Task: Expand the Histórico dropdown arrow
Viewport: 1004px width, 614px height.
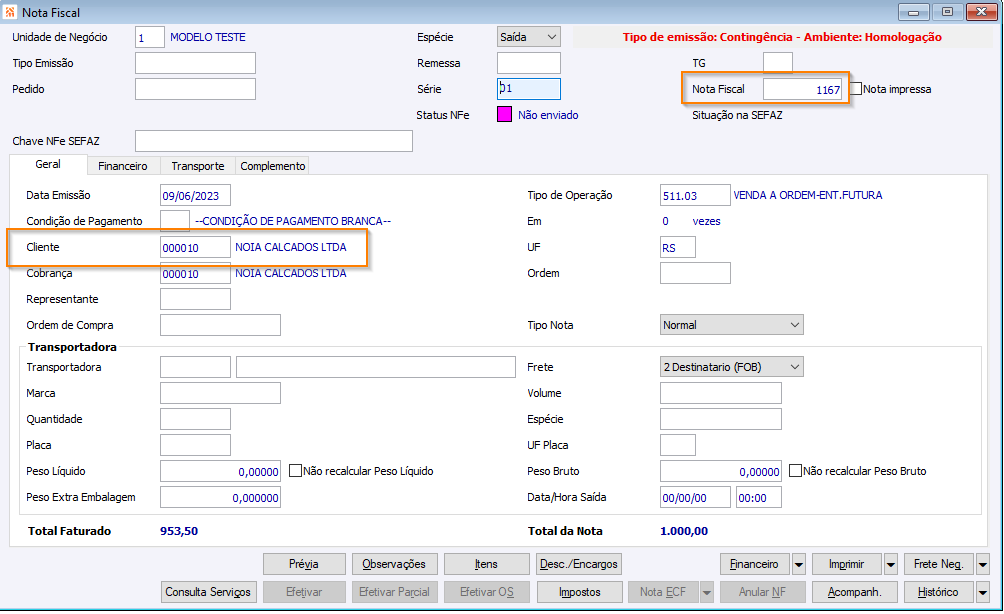Action: (983, 592)
